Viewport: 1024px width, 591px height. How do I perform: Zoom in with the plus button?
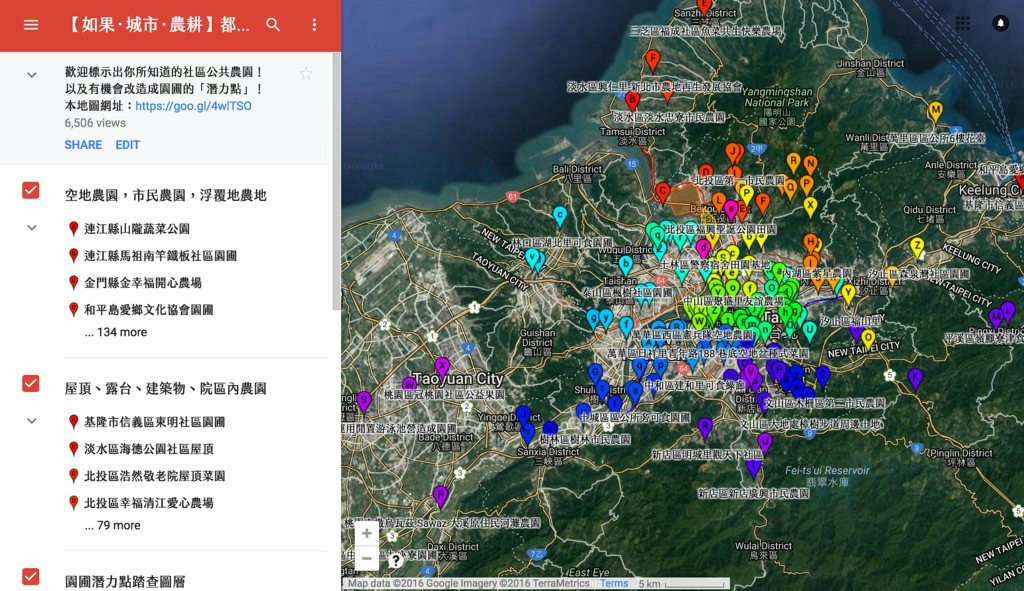[366, 533]
